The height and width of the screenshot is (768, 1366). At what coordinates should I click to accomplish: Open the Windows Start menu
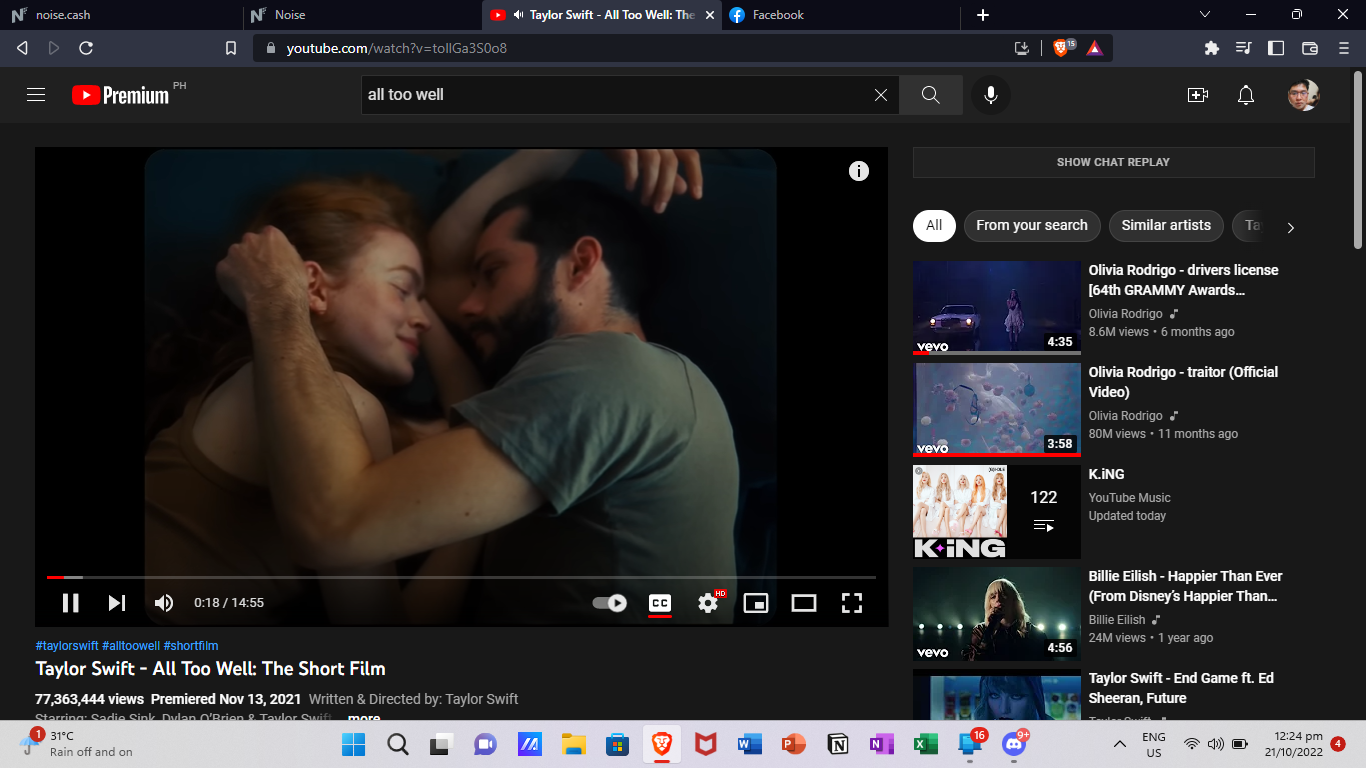click(x=353, y=744)
